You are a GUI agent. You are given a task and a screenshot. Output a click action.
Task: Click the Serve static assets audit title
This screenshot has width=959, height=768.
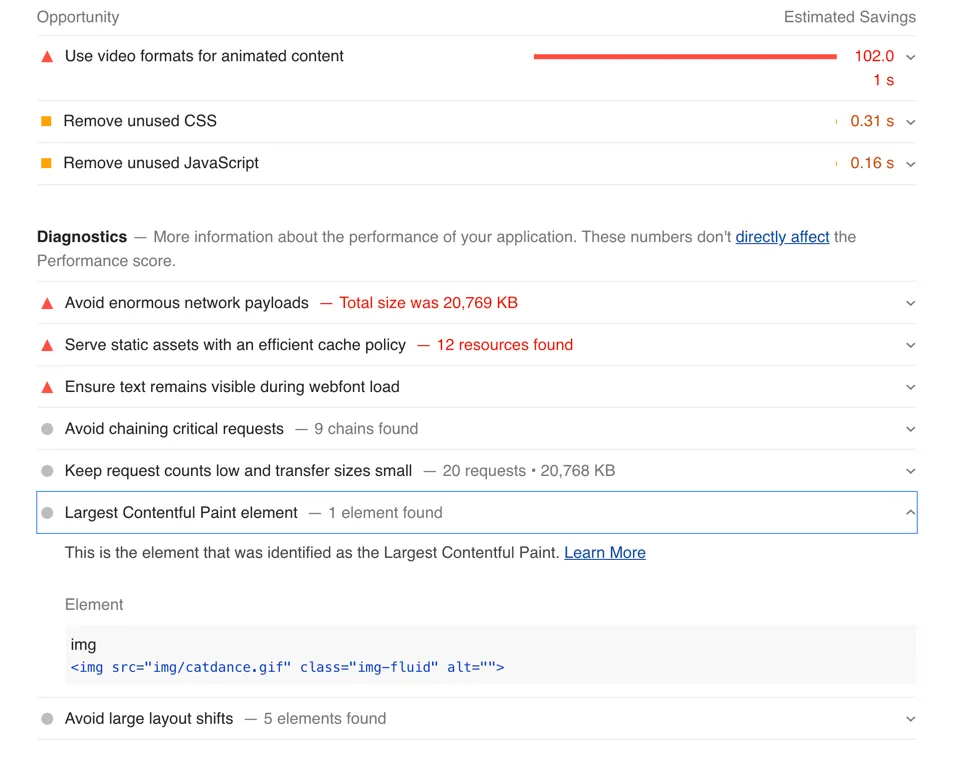point(235,345)
